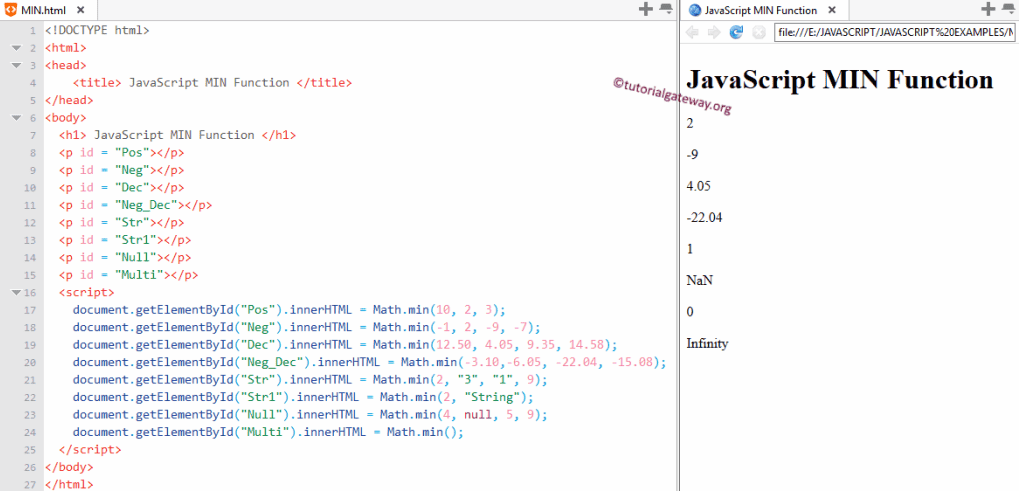
Task: Select line number 1 in the gutter
Action: point(32,31)
